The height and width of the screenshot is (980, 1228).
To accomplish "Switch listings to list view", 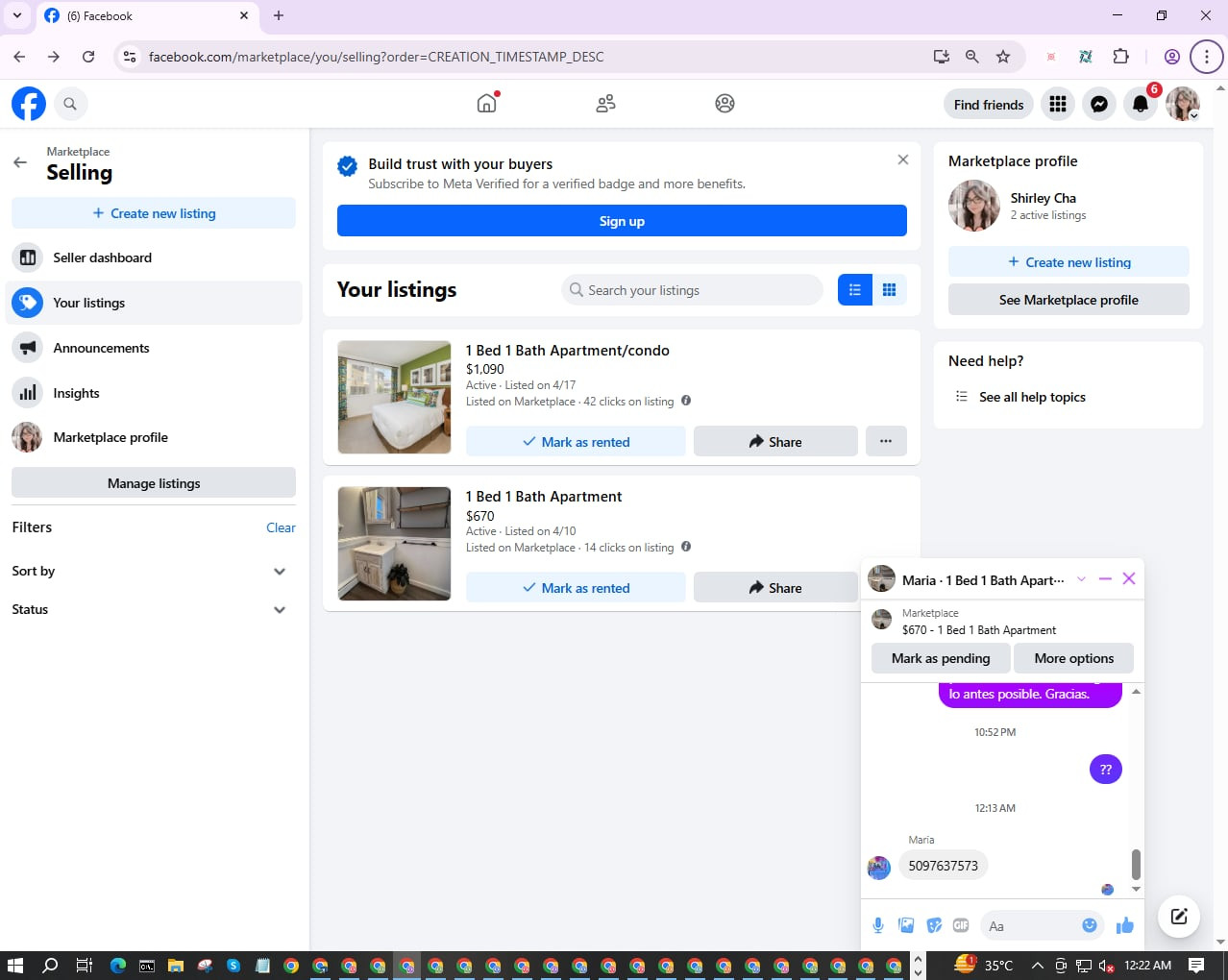I will point(854,289).
